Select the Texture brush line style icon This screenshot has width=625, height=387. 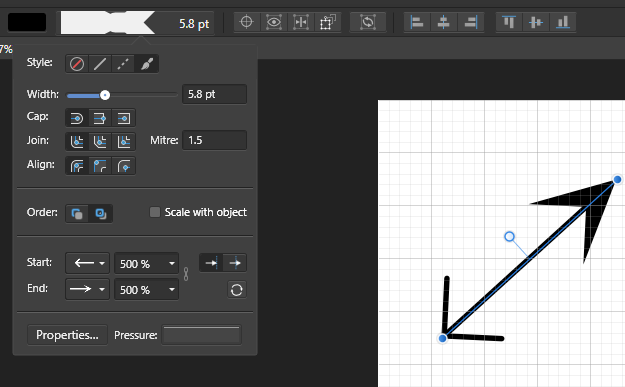tap(147, 64)
